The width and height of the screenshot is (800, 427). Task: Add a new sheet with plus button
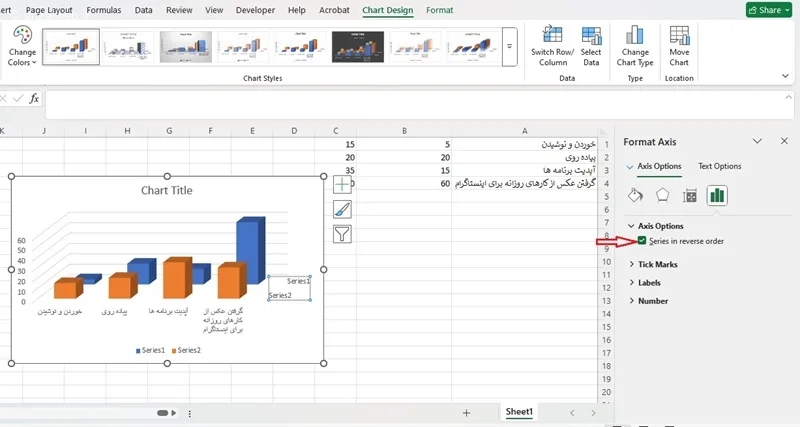(466, 413)
